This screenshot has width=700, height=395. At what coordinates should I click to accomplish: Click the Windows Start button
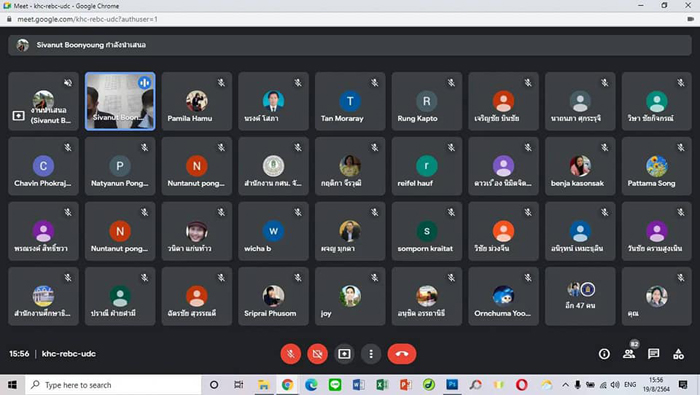(12, 385)
